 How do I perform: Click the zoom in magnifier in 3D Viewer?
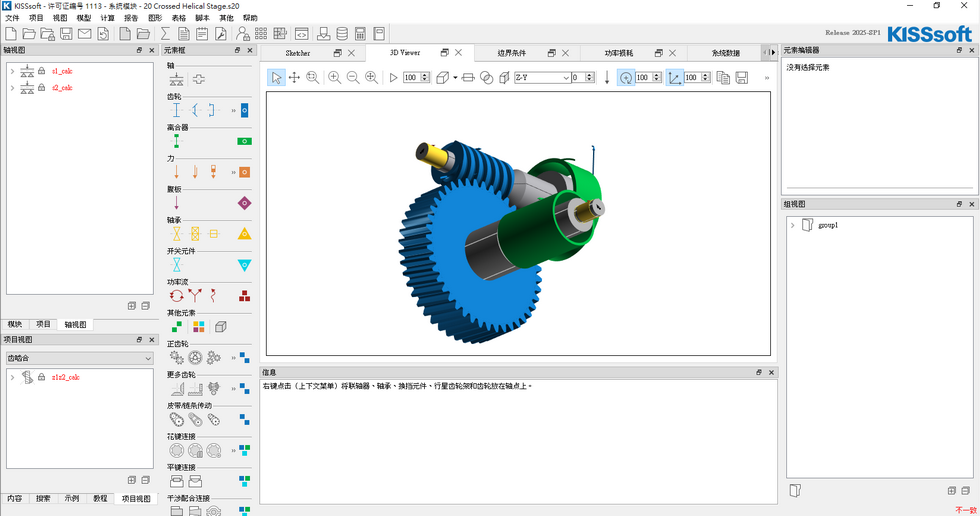334,77
